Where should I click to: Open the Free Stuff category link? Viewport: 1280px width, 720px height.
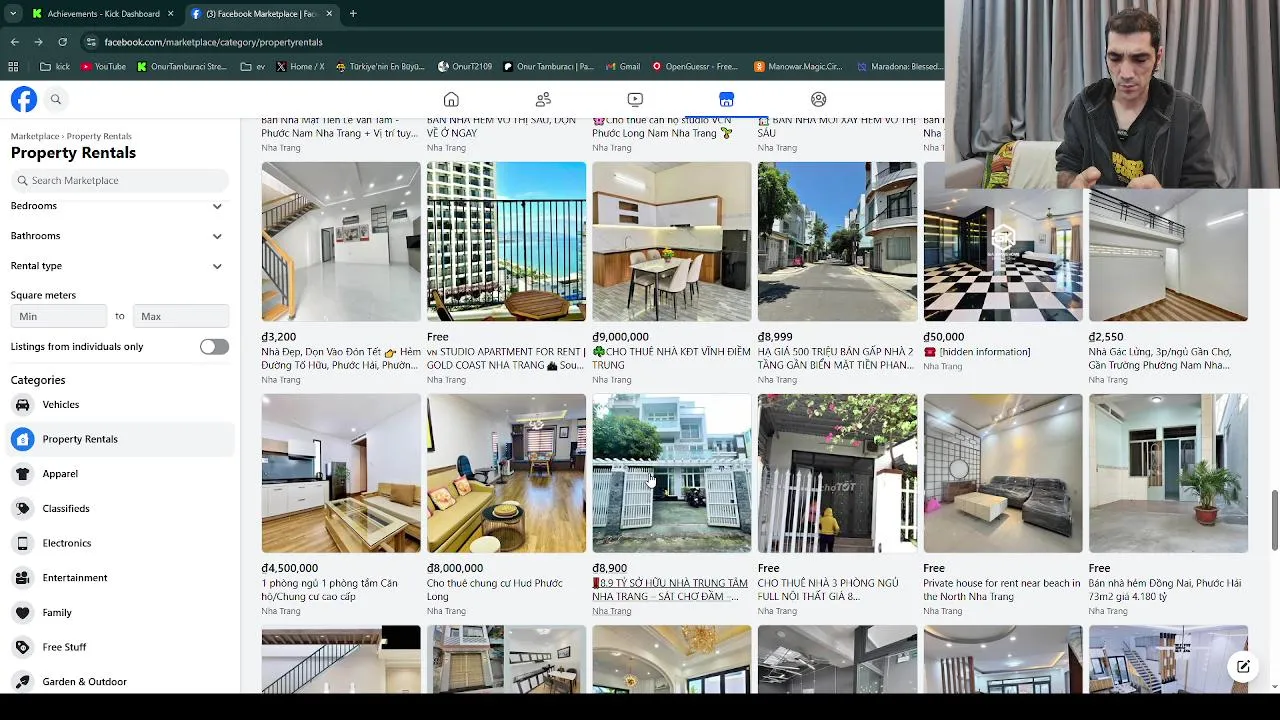(x=64, y=647)
